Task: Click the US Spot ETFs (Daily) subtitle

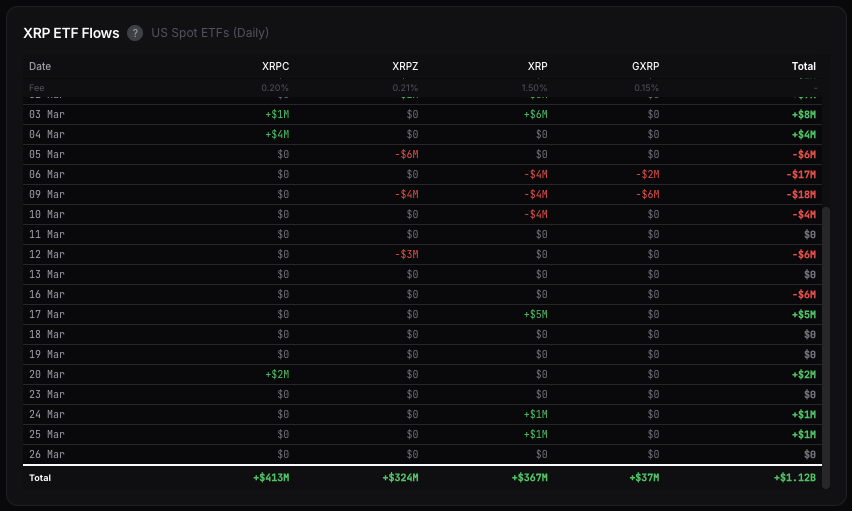Action: pyautogui.click(x=210, y=33)
